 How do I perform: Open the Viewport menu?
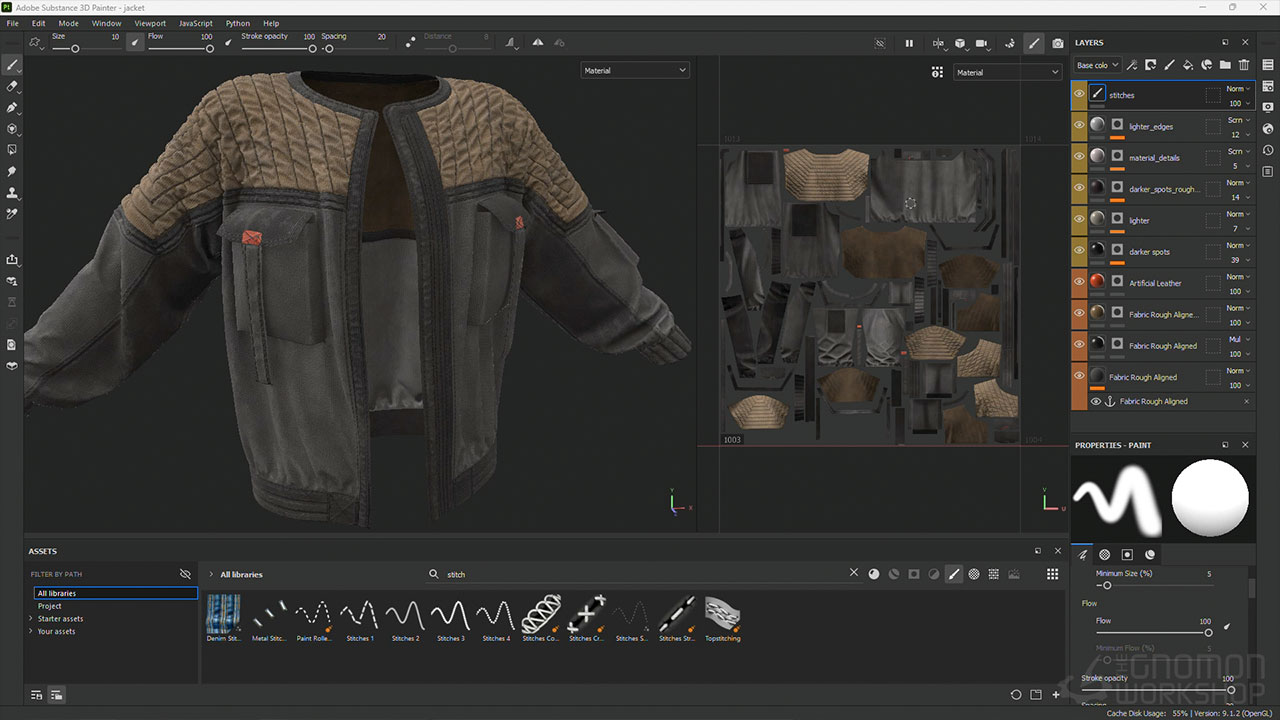[x=150, y=23]
